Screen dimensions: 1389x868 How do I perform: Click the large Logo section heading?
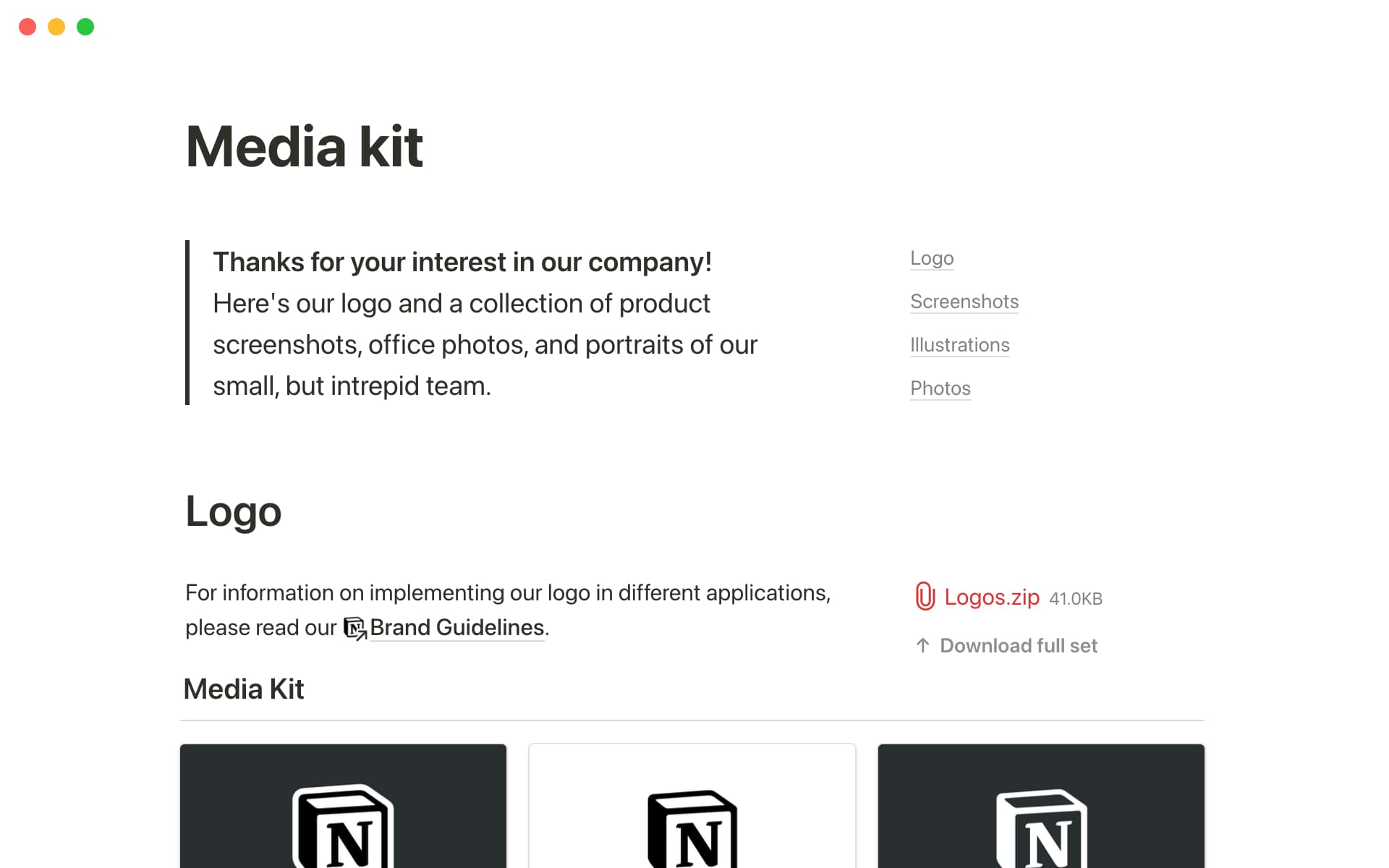tap(233, 511)
